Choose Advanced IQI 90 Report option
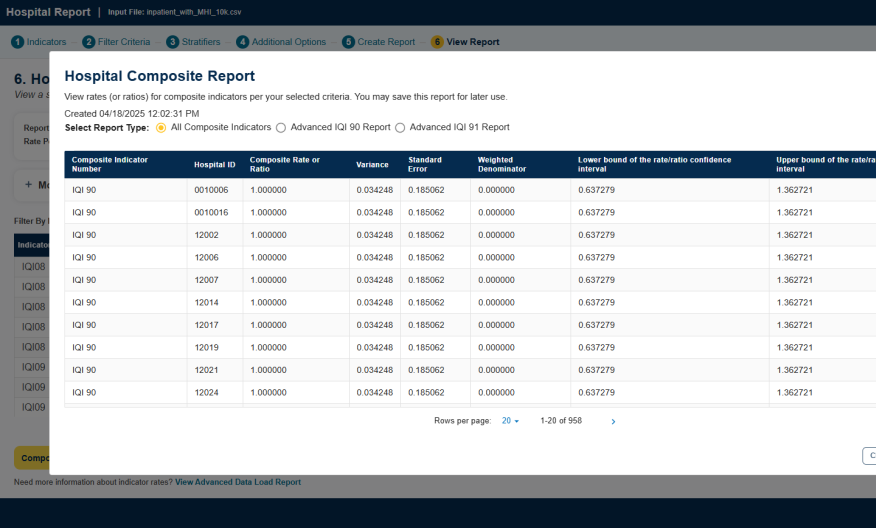Viewport: 876px width, 528px height. [281, 128]
